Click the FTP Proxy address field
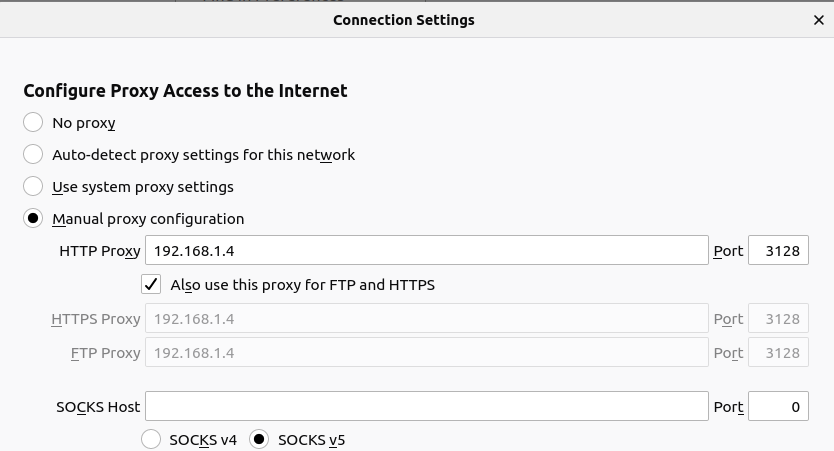 (427, 353)
